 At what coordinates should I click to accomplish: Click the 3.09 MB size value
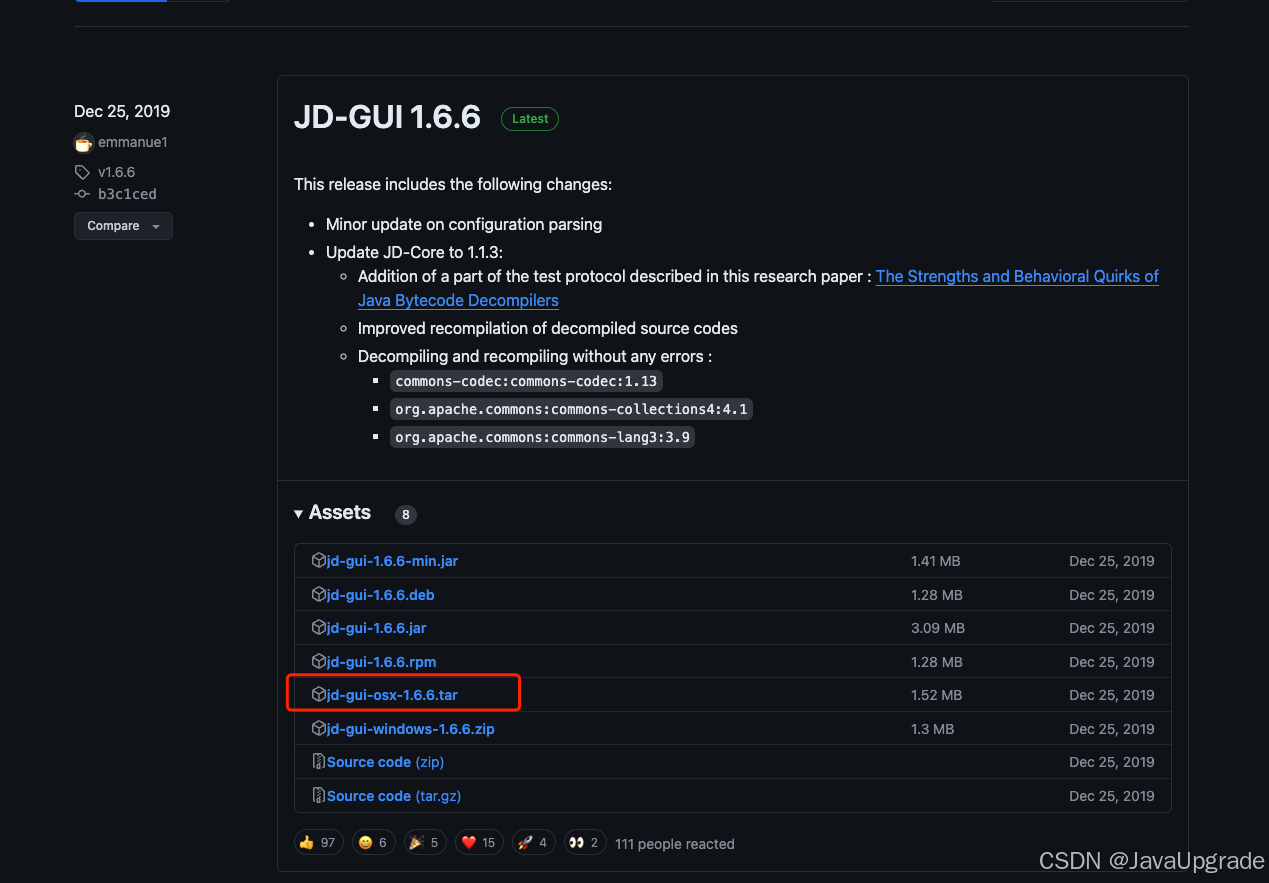(x=937, y=628)
